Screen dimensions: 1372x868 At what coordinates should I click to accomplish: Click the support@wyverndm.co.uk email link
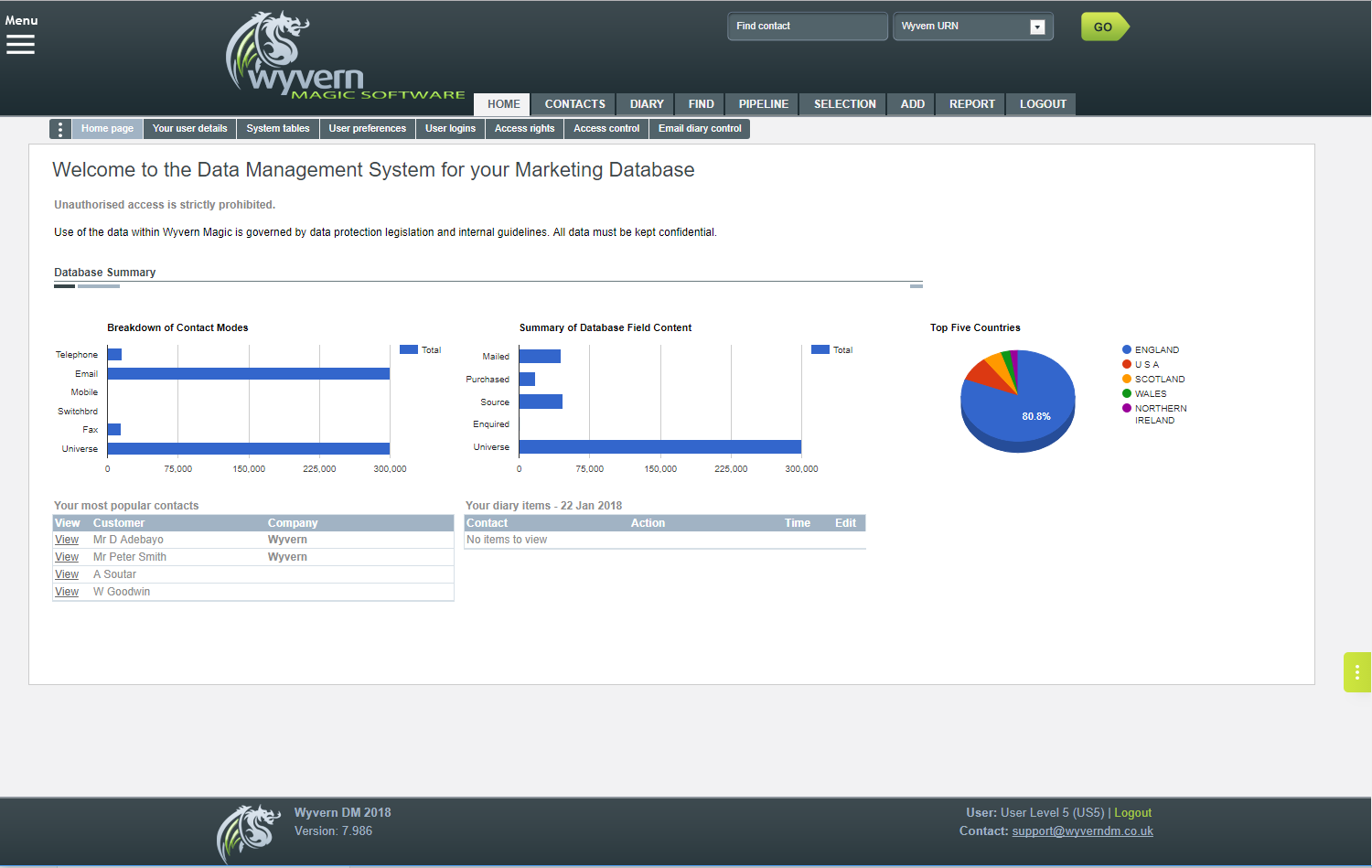pos(1082,831)
